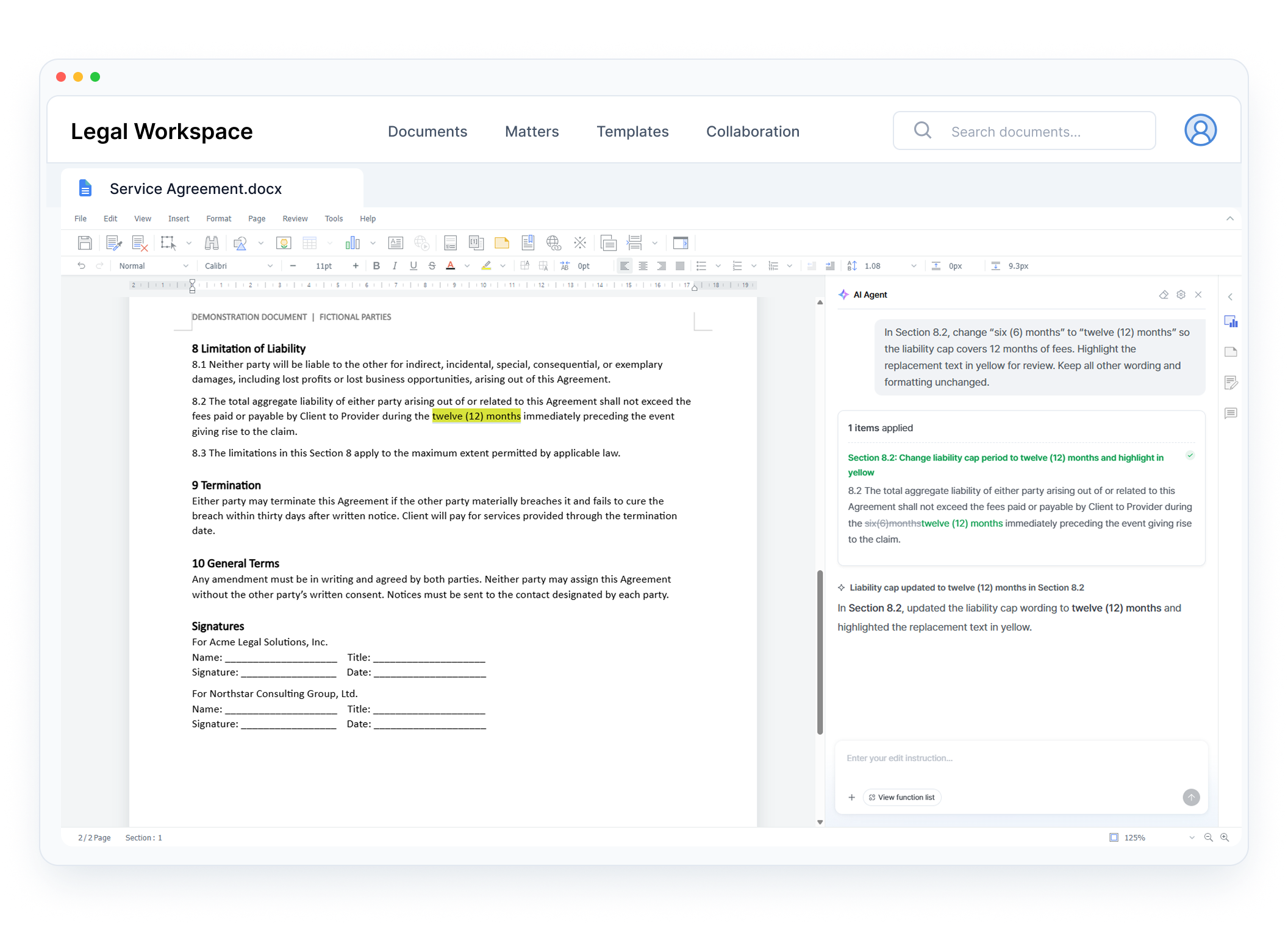
Task: Go to Collaboration in top navigation
Action: pyautogui.click(x=753, y=131)
